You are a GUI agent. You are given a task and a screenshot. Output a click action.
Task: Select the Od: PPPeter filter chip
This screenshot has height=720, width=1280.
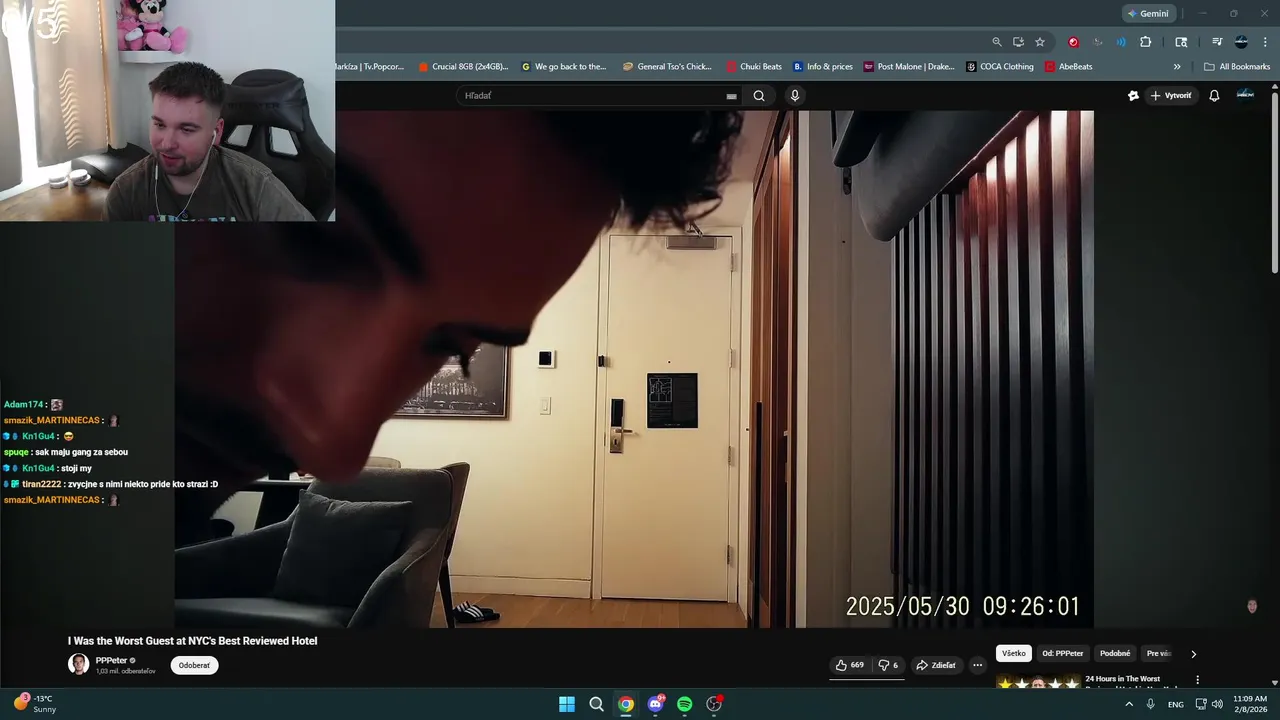point(1063,653)
